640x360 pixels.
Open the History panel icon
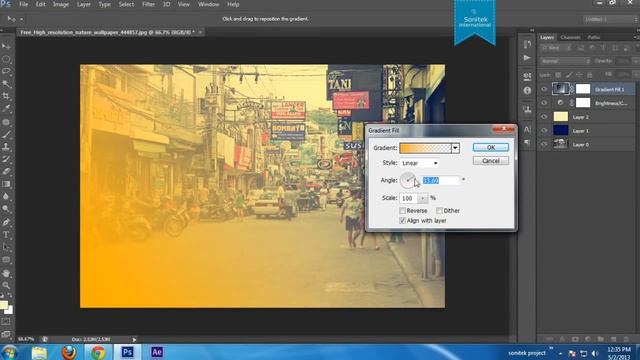527,44
